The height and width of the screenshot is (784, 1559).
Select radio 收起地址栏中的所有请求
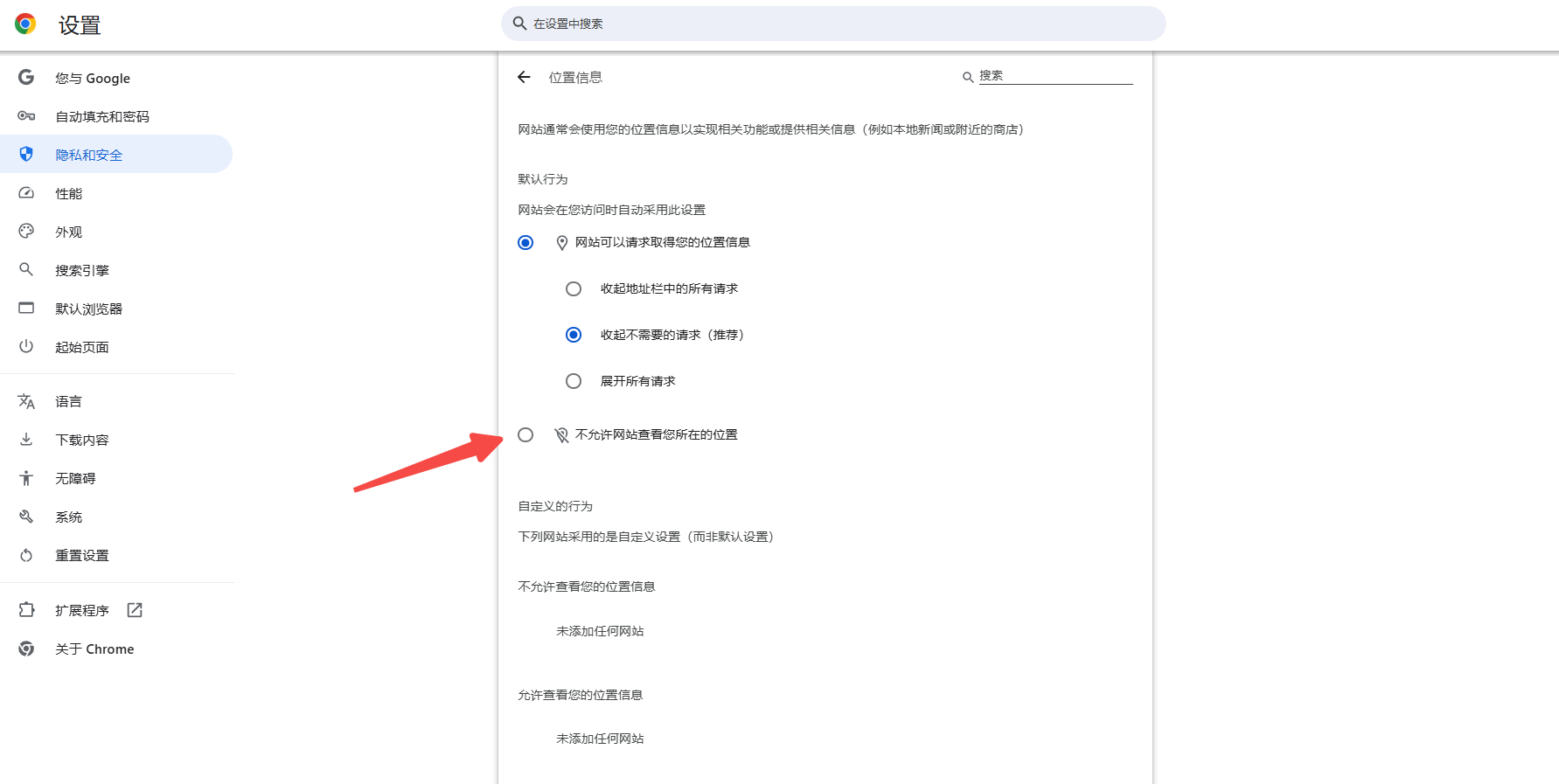click(x=574, y=288)
